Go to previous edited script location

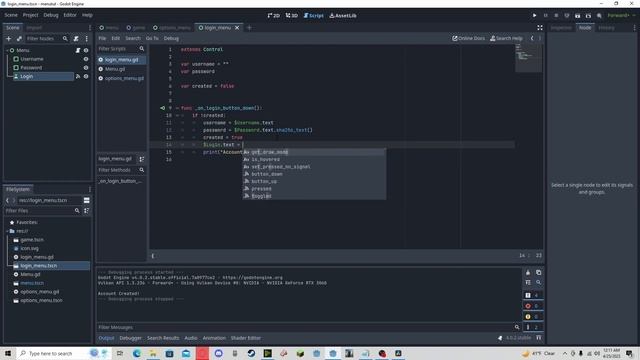[x=532, y=38]
